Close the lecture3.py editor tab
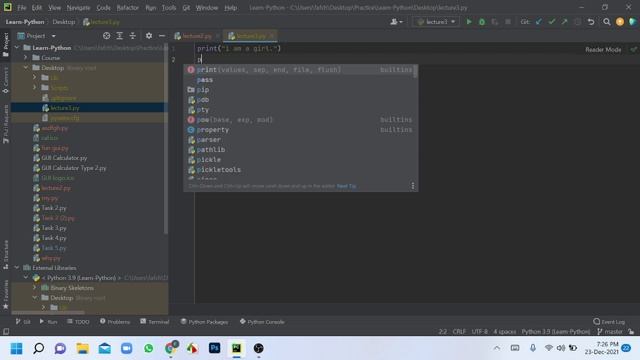This screenshot has width=640, height=360. [271, 36]
